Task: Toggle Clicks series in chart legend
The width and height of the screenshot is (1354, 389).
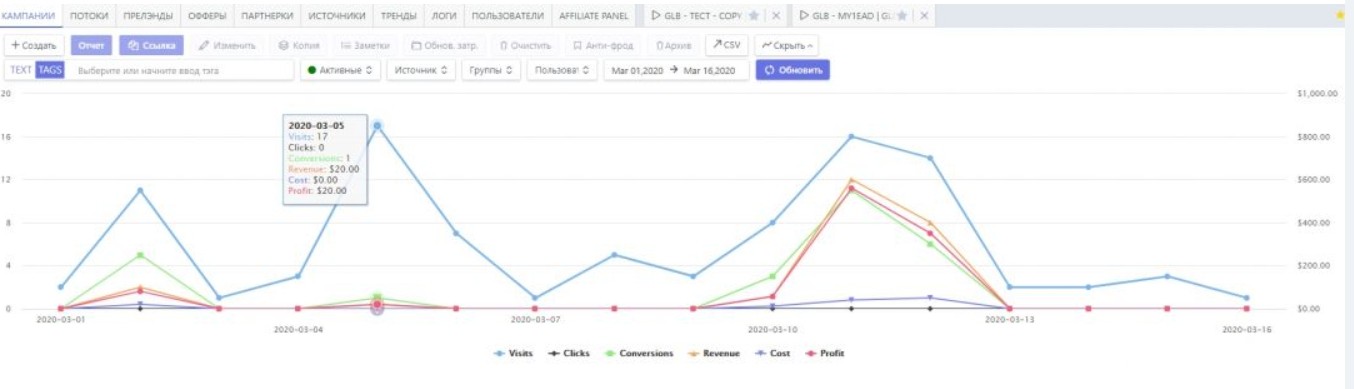Action: pos(570,353)
